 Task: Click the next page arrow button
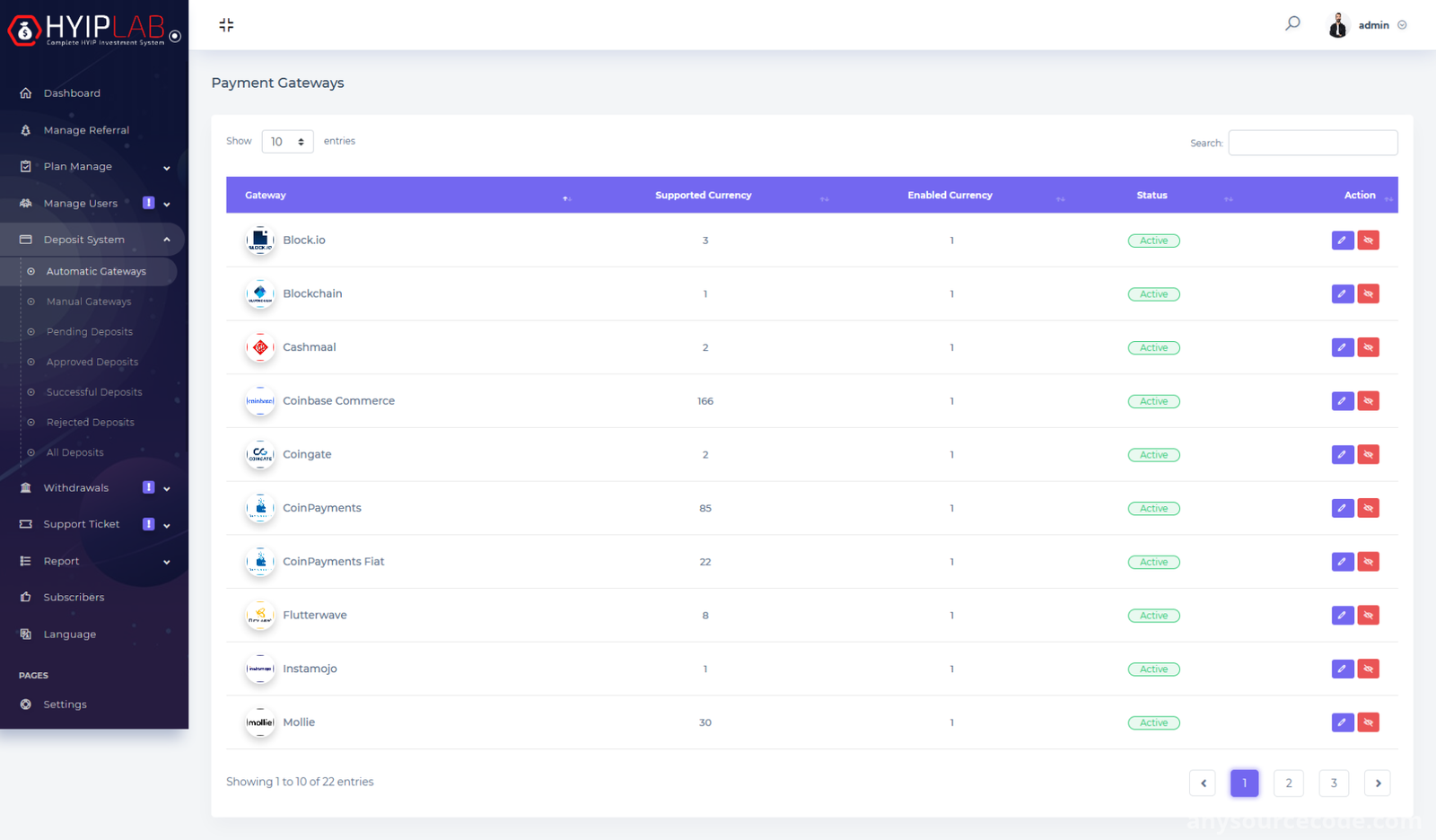1378,783
